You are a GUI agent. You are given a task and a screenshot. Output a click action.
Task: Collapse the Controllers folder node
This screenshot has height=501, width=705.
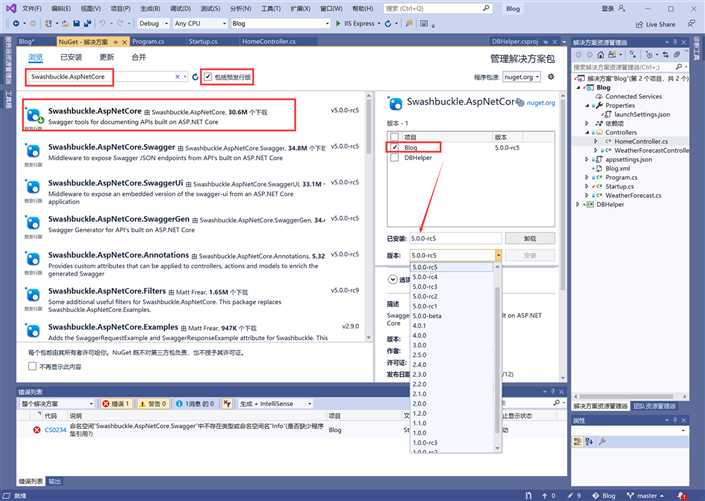click(x=587, y=132)
